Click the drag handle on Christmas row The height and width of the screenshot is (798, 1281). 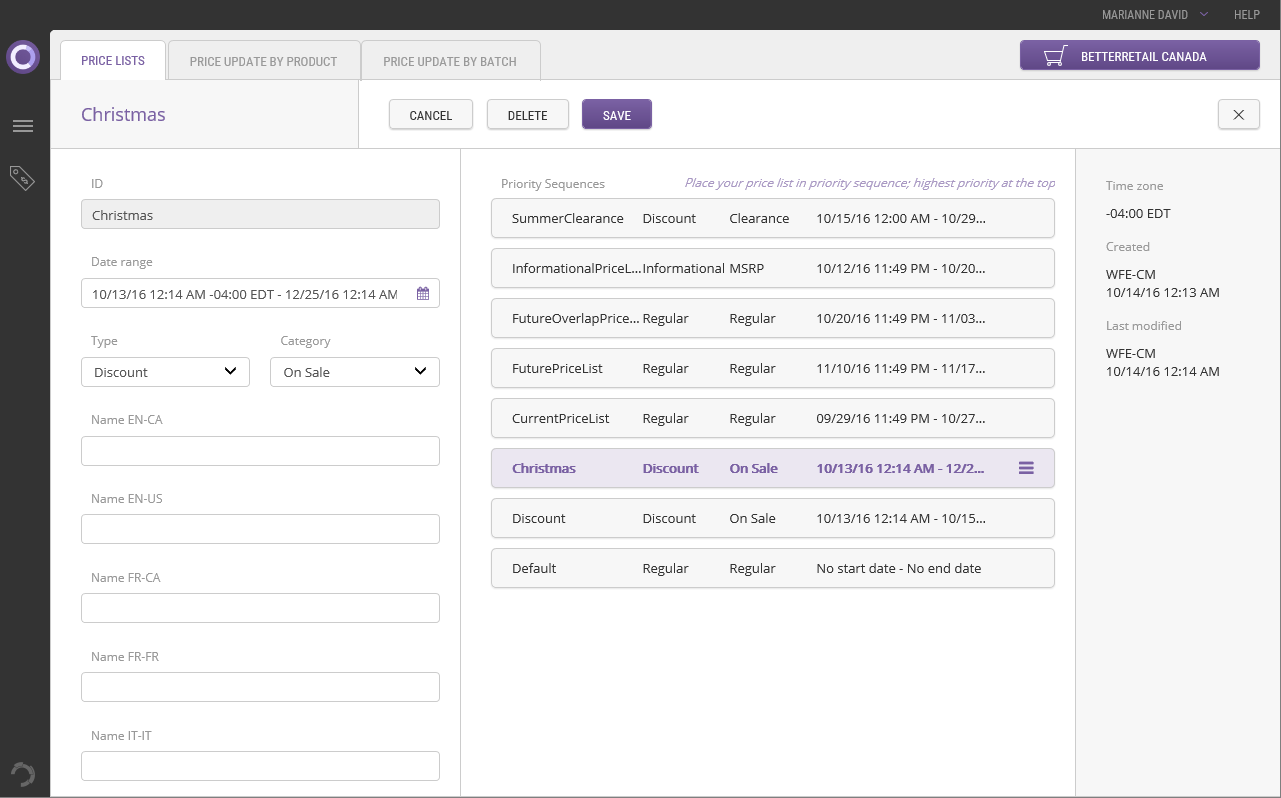point(1026,468)
